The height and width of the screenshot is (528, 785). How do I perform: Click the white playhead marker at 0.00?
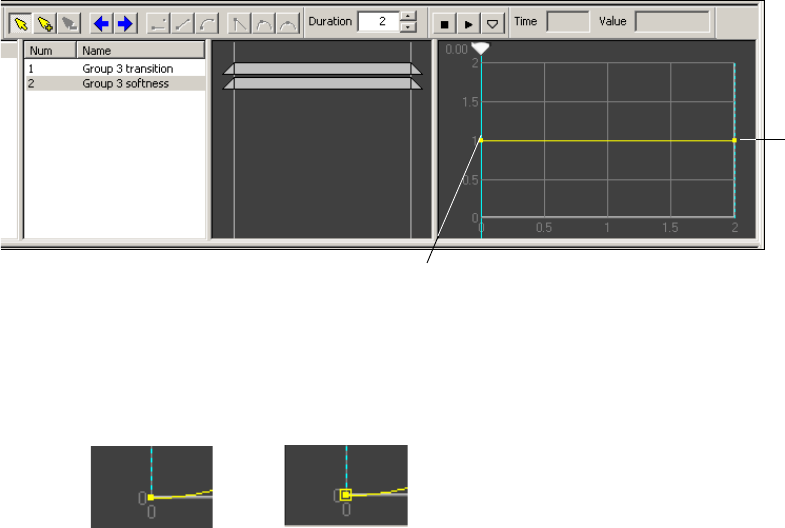481,49
